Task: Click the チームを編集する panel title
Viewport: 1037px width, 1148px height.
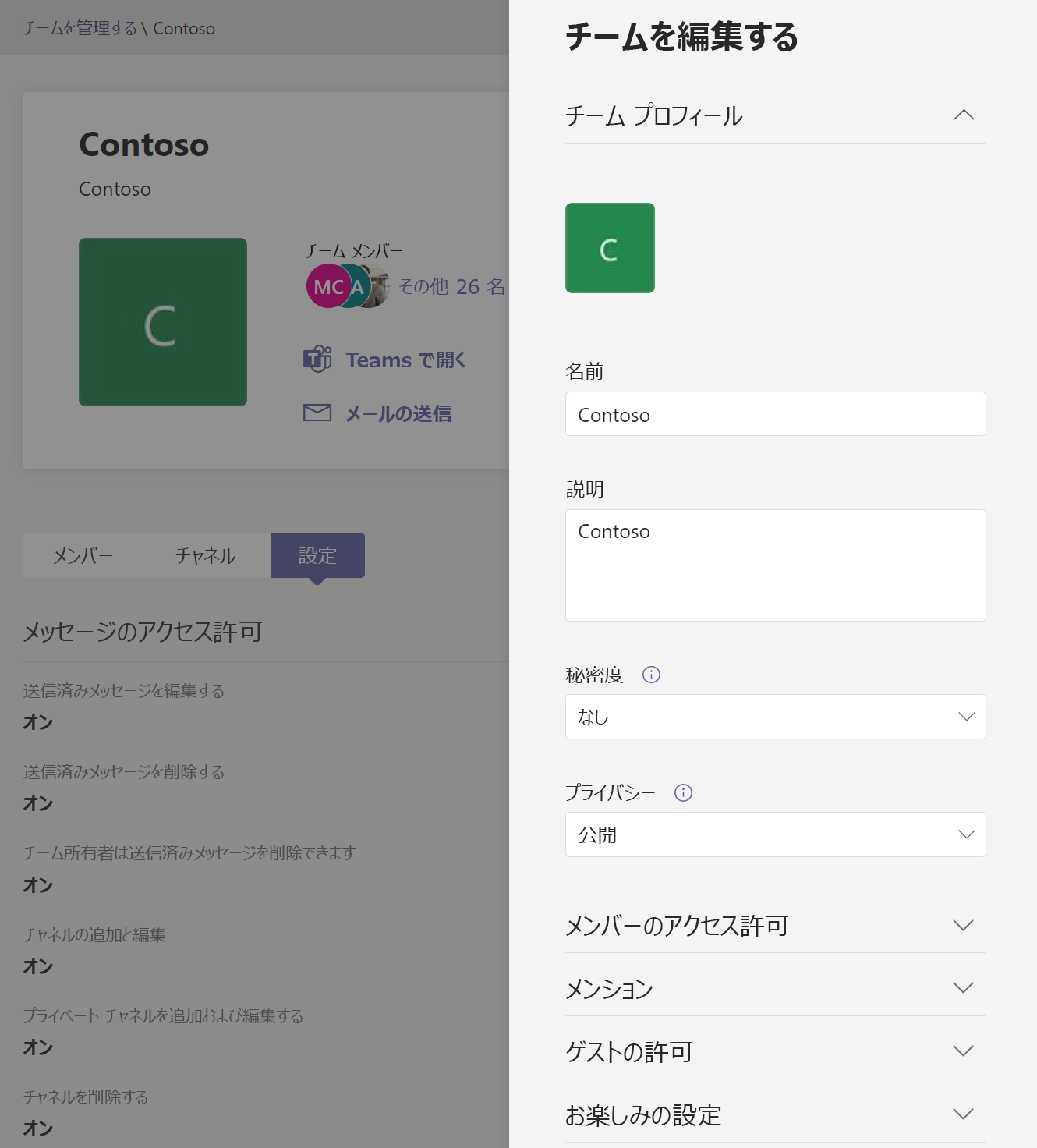Action: pos(681,37)
